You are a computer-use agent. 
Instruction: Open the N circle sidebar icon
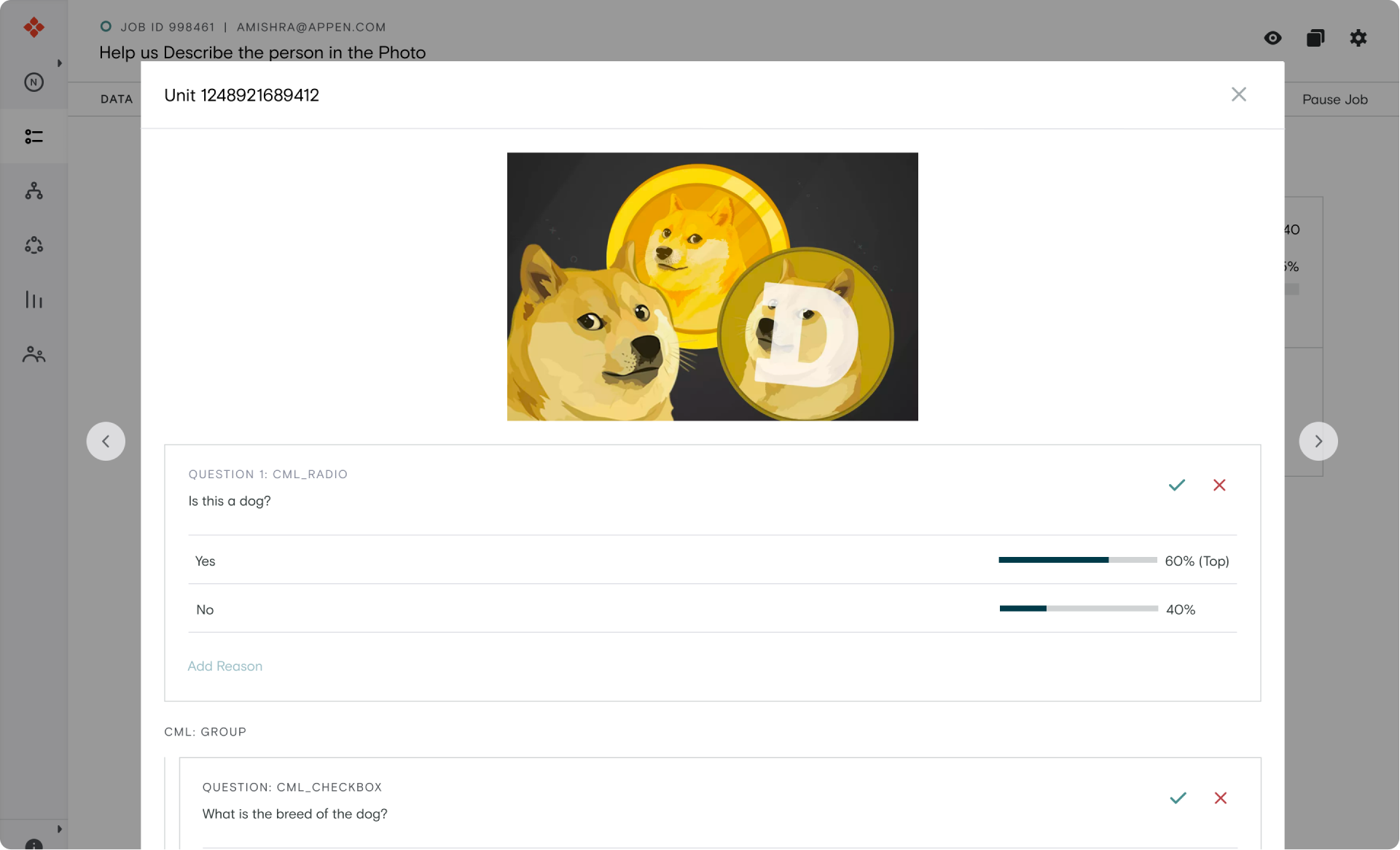pyautogui.click(x=34, y=82)
